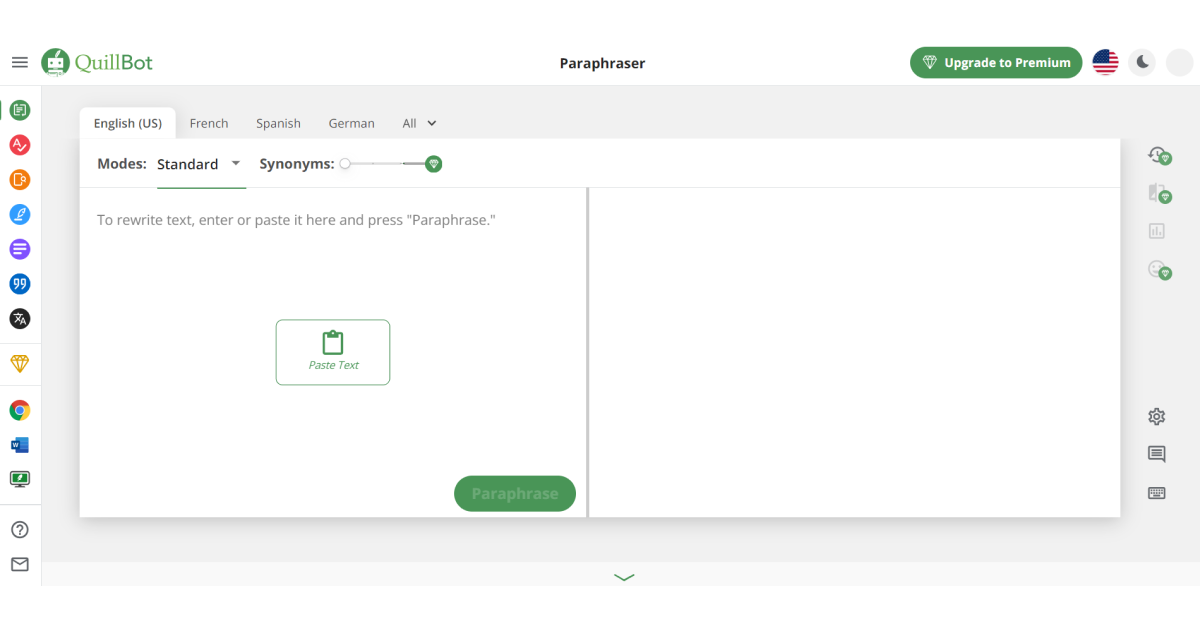Viewport: 1200px width, 630px height.
Task: Expand the bottom green chevron section
Action: pyautogui.click(x=624, y=577)
